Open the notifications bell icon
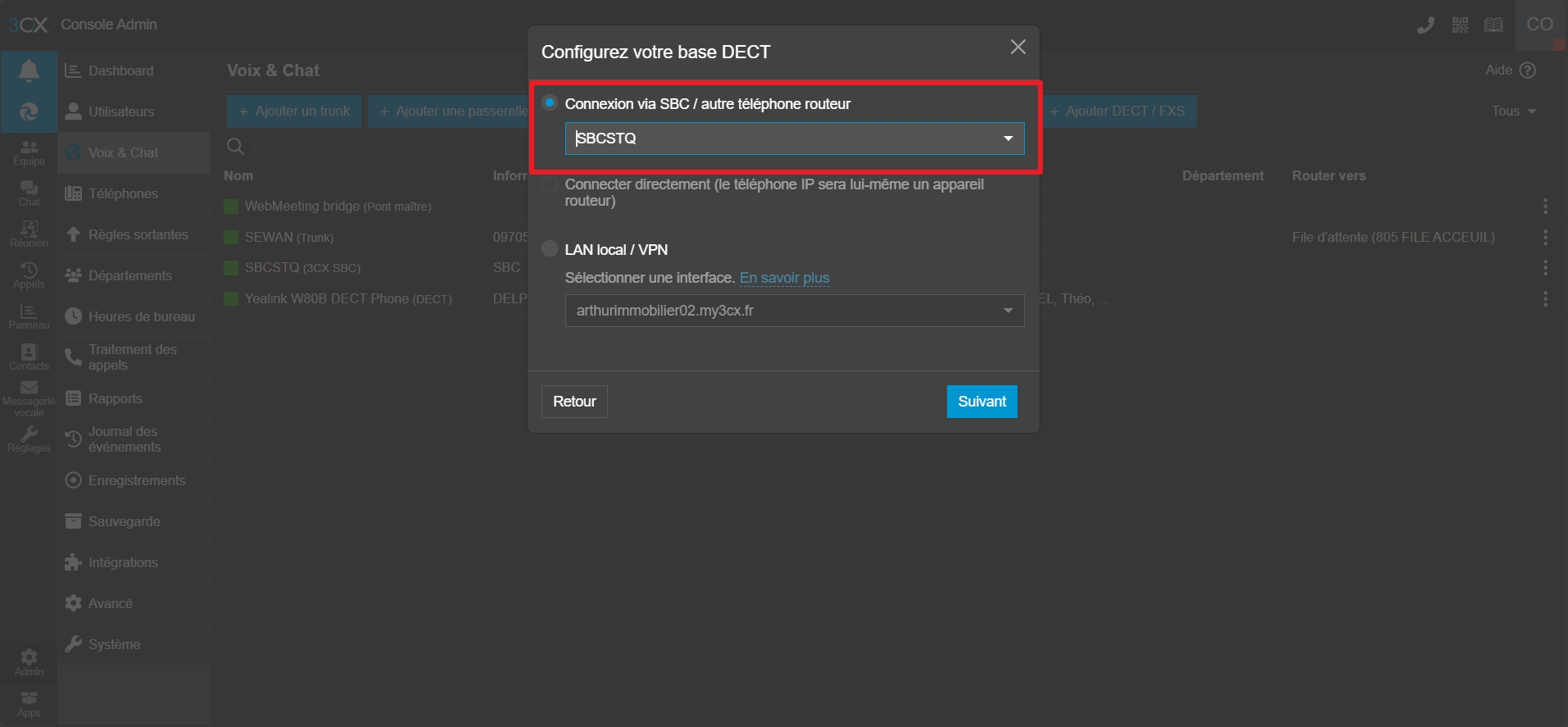1568x727 pixels. click(29, 70)
